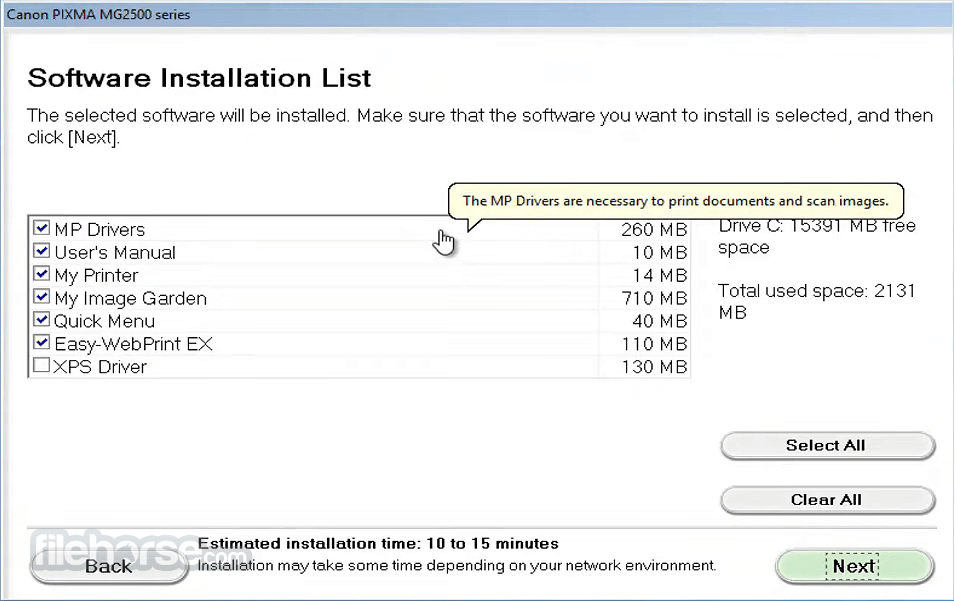
Task: Uncheck the Easy-WebPrint EX checkbox
Action: point(41,342)
